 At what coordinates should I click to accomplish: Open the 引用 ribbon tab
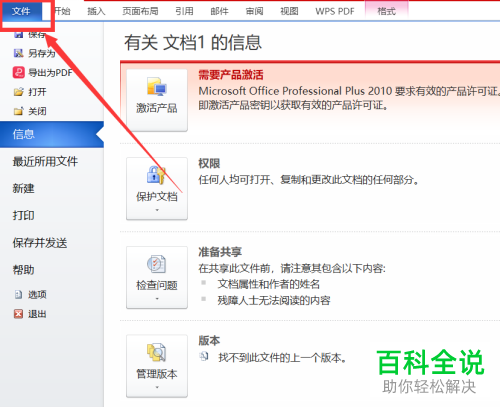coord(184,11)
